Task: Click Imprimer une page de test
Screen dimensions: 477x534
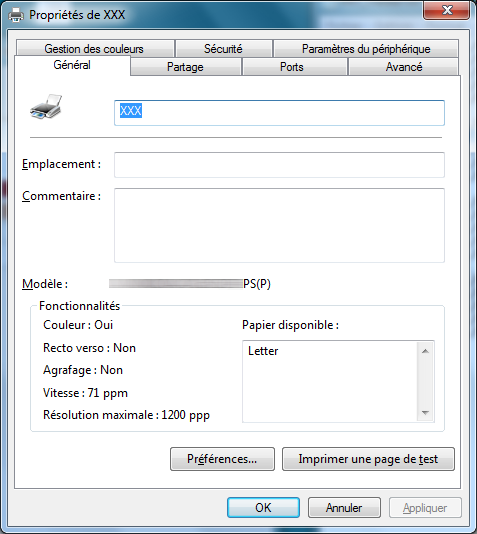Action: (368, 459)
